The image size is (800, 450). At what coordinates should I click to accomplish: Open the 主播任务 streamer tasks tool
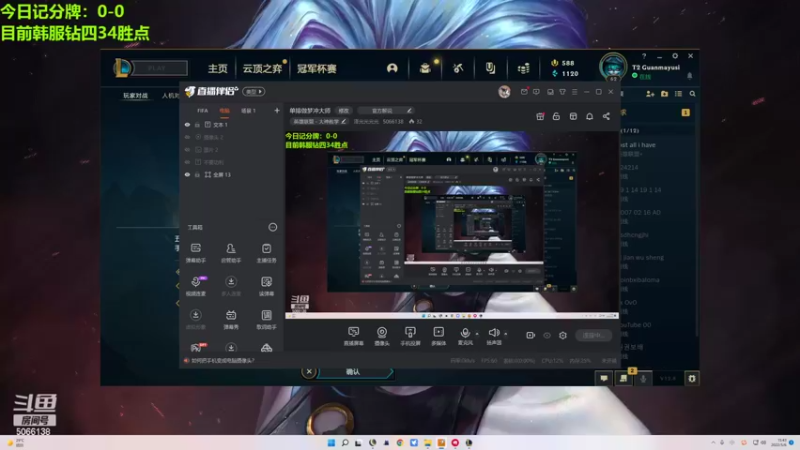[x=266, y=253]
